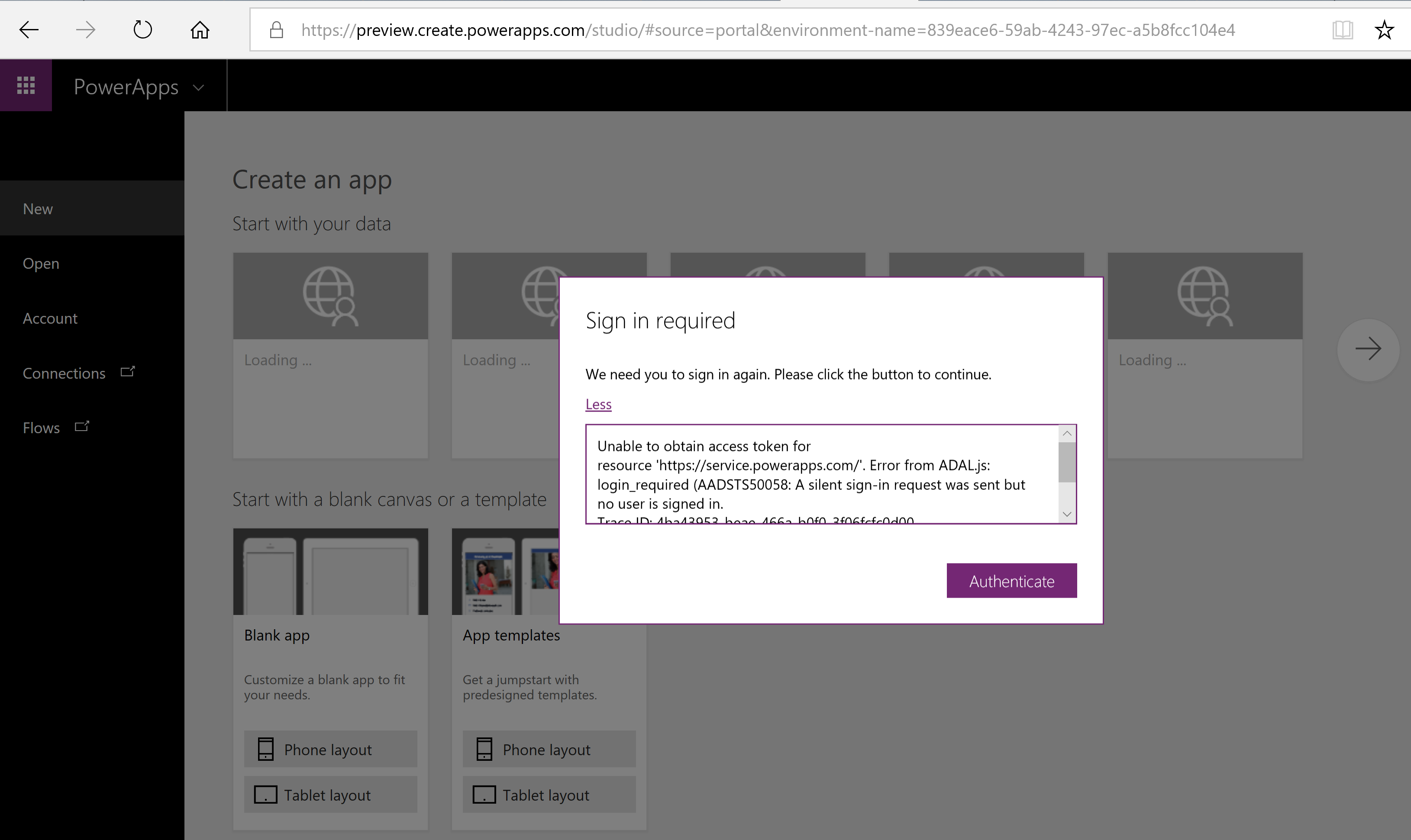Collapse error details with Less link

click(598, 404)
